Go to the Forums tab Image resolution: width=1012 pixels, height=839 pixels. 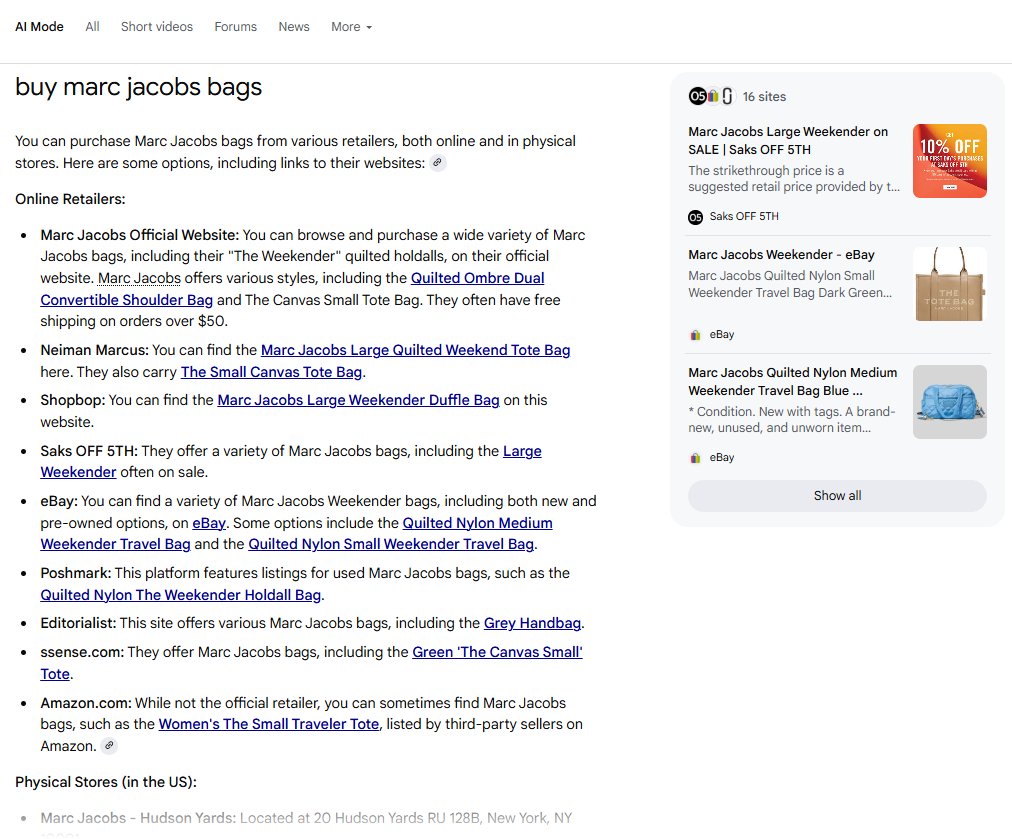click(x=236, y=26)
